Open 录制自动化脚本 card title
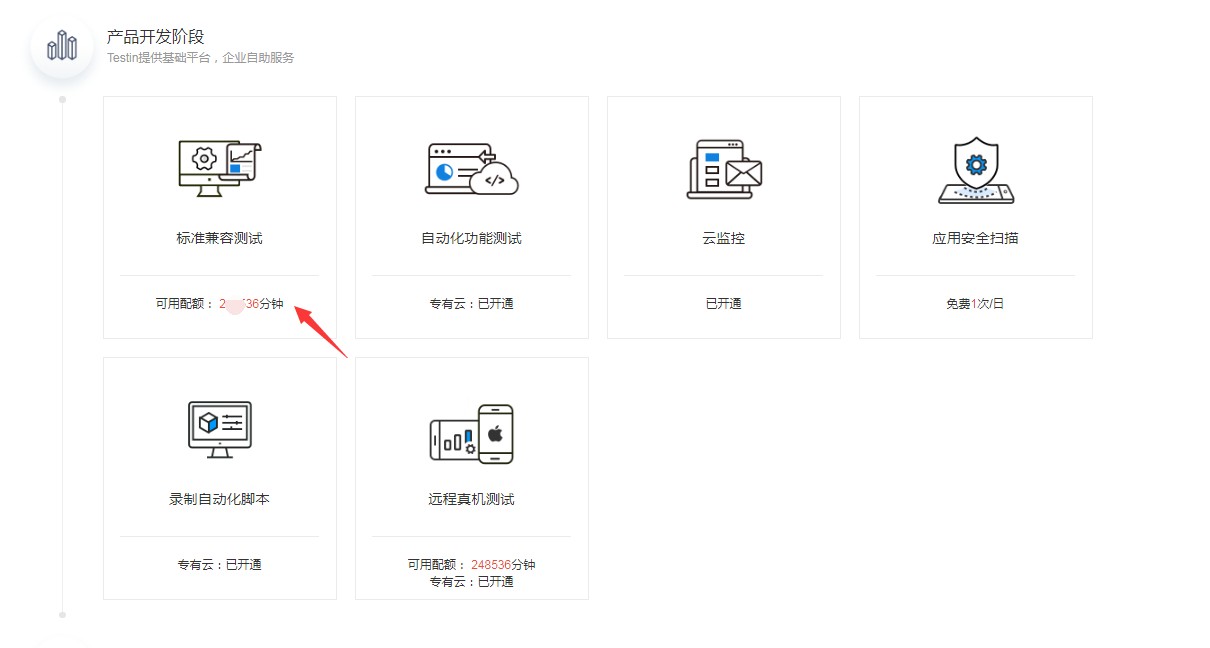 tap(220, 499)
